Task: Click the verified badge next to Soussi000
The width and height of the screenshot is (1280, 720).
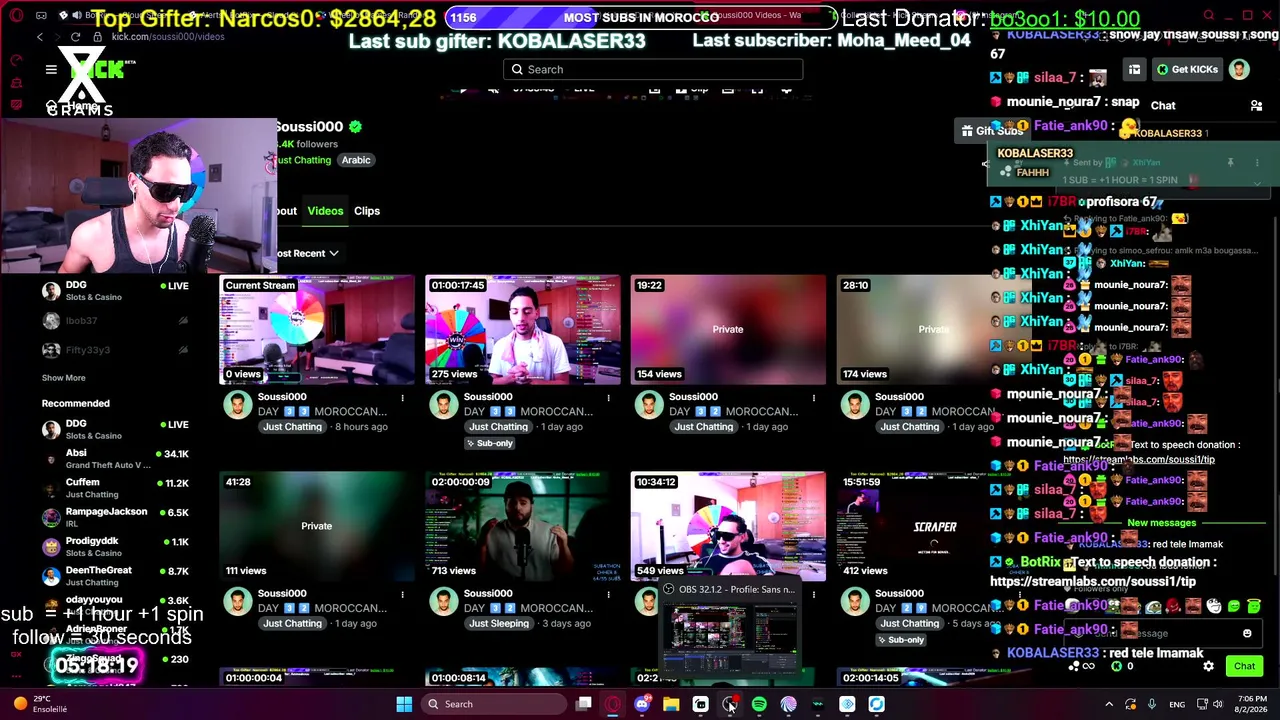Action: pos(355,127)
